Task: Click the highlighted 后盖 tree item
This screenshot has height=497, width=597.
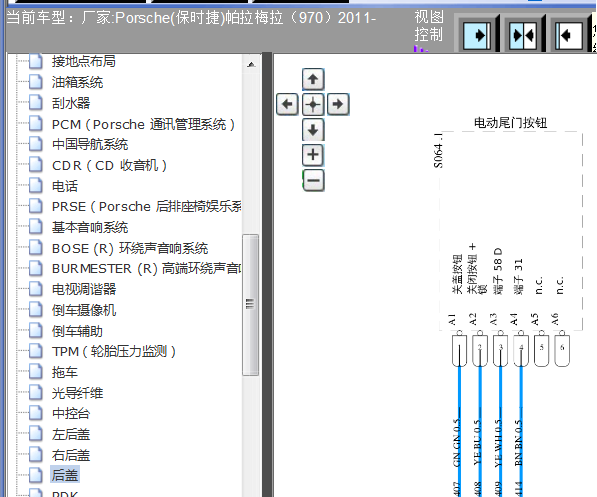Action: (65, 475)
